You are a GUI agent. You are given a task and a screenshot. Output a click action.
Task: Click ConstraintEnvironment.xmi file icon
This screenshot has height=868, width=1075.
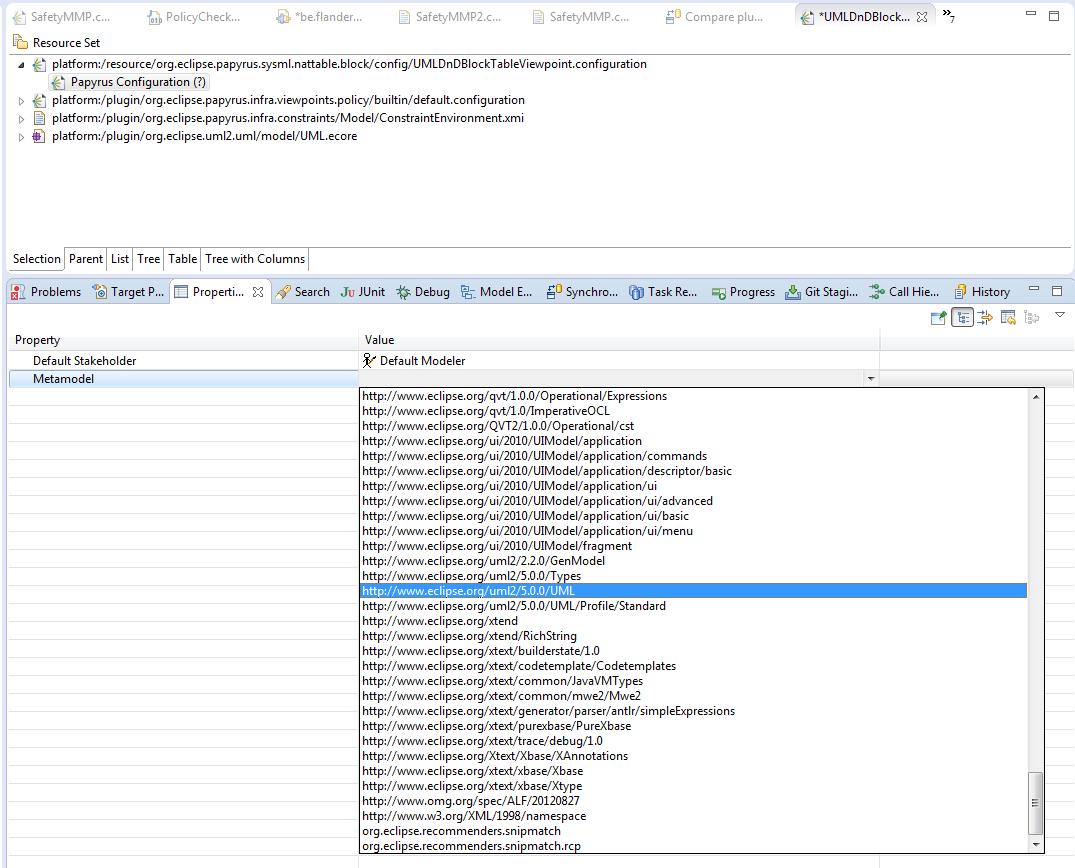39,119
